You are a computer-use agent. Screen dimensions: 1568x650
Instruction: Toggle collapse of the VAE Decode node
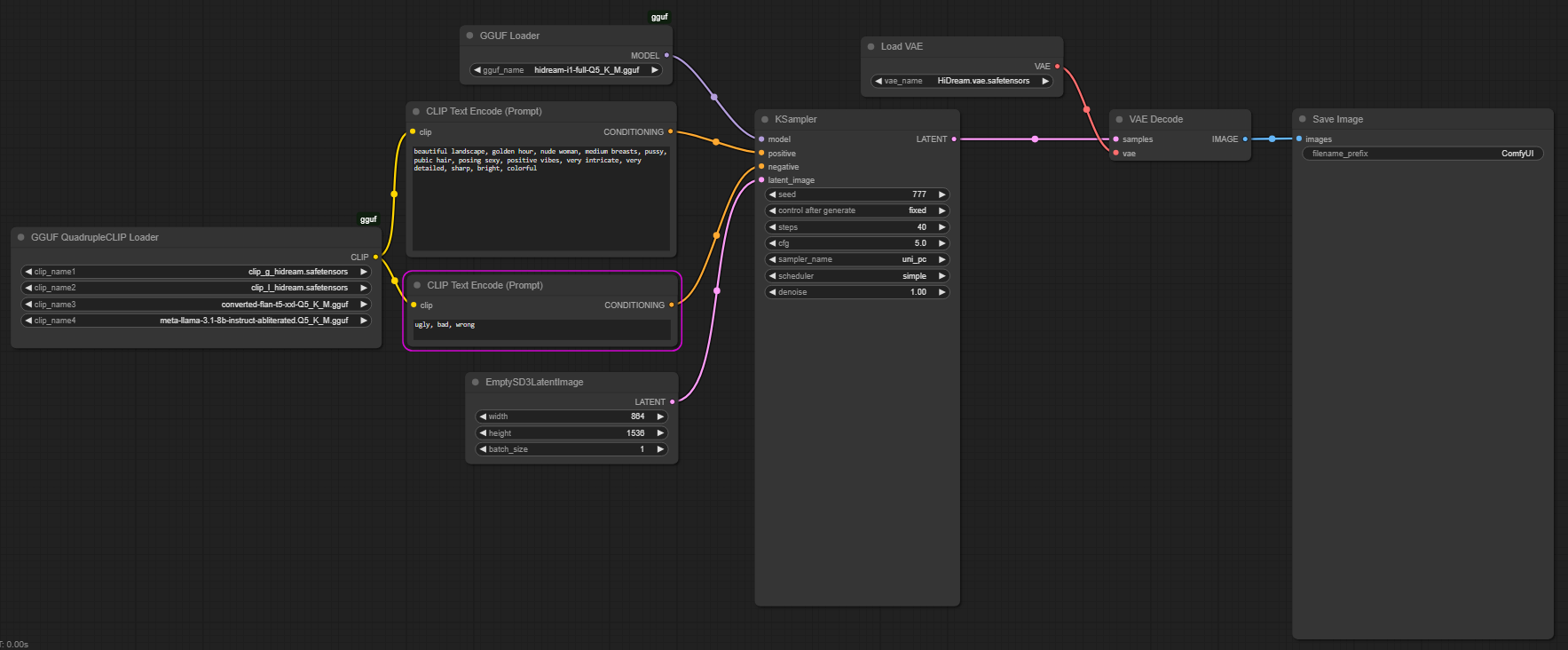[1119, 119]
